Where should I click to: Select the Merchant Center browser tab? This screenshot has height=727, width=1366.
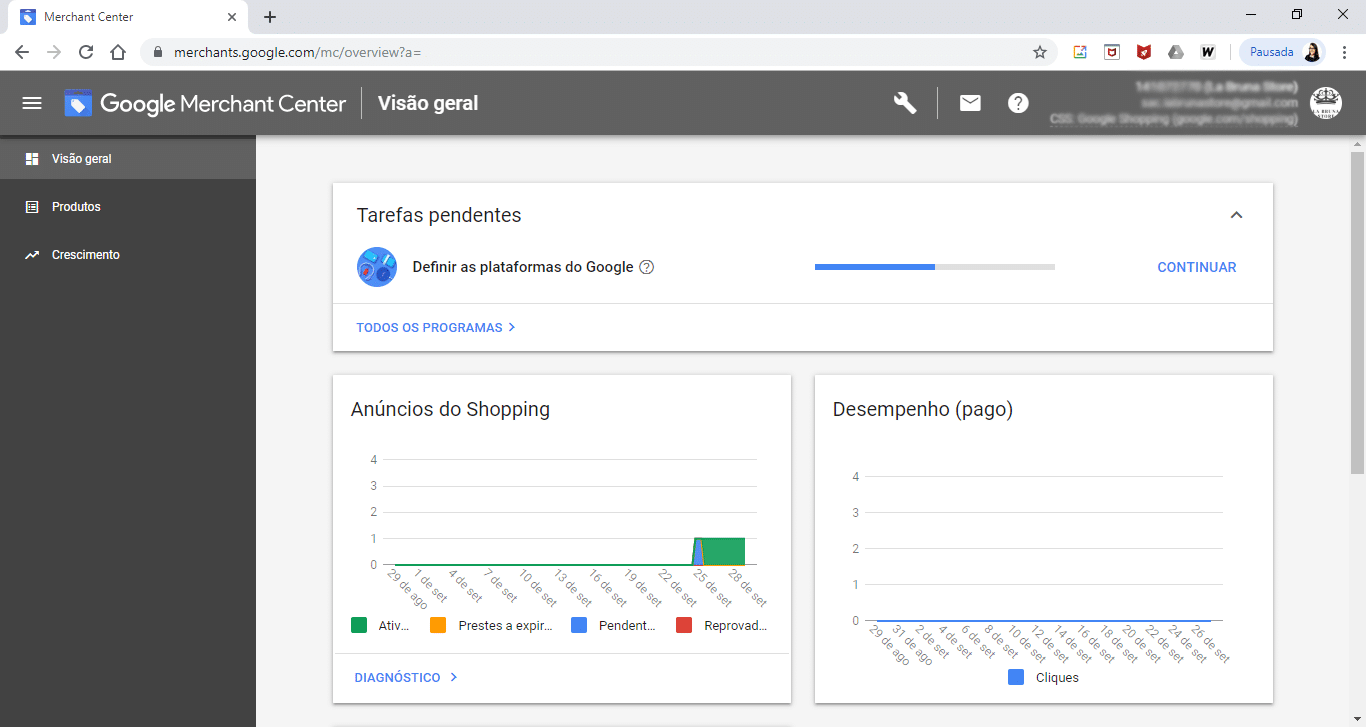pos(126,17)
